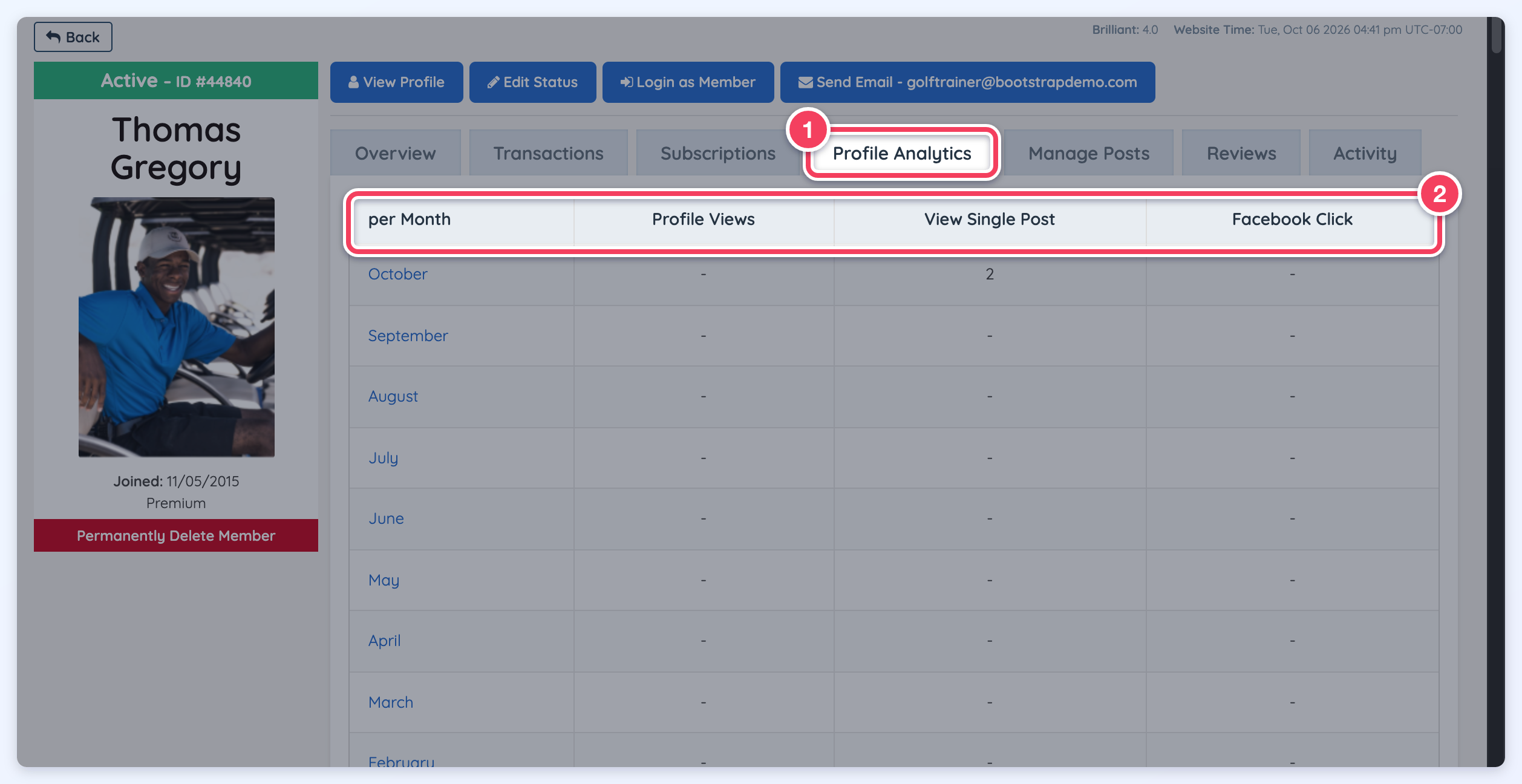
Task: Click the April month link
Action: [384, 641]
